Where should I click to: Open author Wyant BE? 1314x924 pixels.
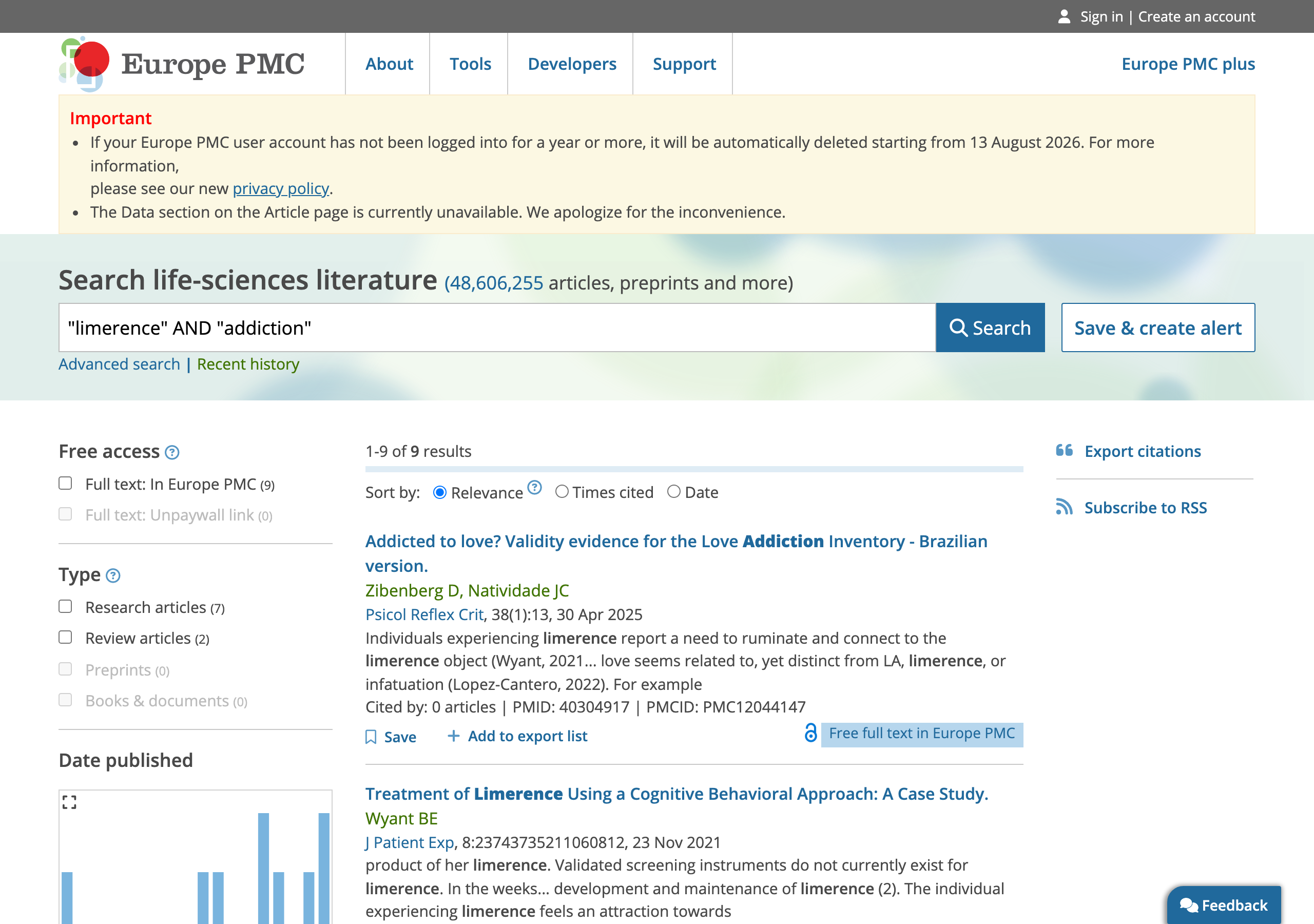pyautogui.click(x=402, y=819)
